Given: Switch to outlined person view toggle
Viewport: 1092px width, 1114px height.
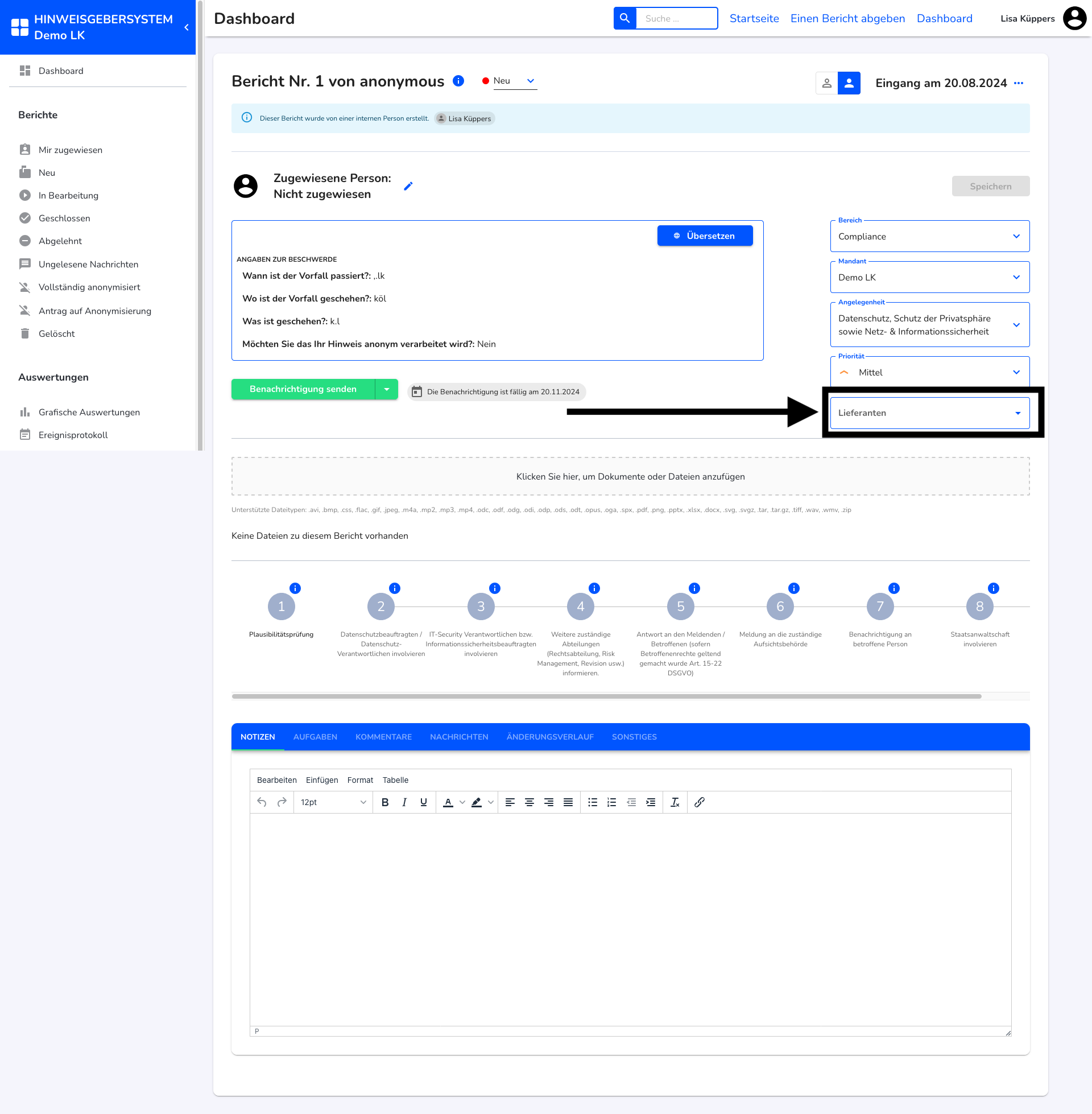Looking at the screenshot, I should point(826,83).
